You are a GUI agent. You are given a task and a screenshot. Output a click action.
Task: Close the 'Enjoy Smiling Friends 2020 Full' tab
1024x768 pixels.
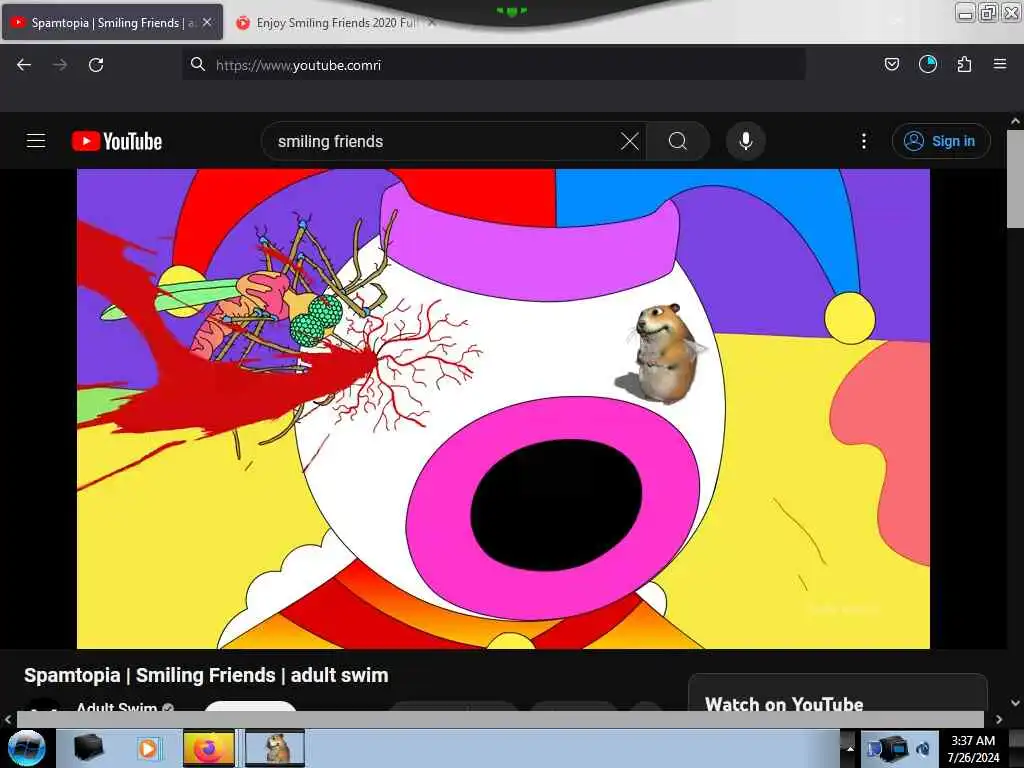432,23
